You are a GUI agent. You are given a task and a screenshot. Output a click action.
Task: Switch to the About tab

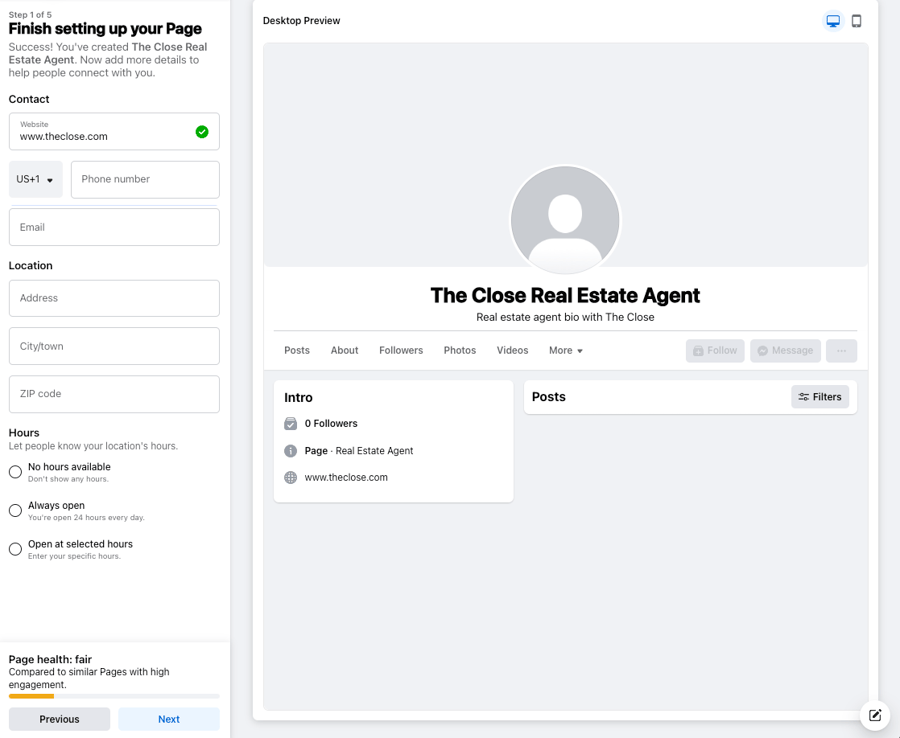tap(344, 350)
